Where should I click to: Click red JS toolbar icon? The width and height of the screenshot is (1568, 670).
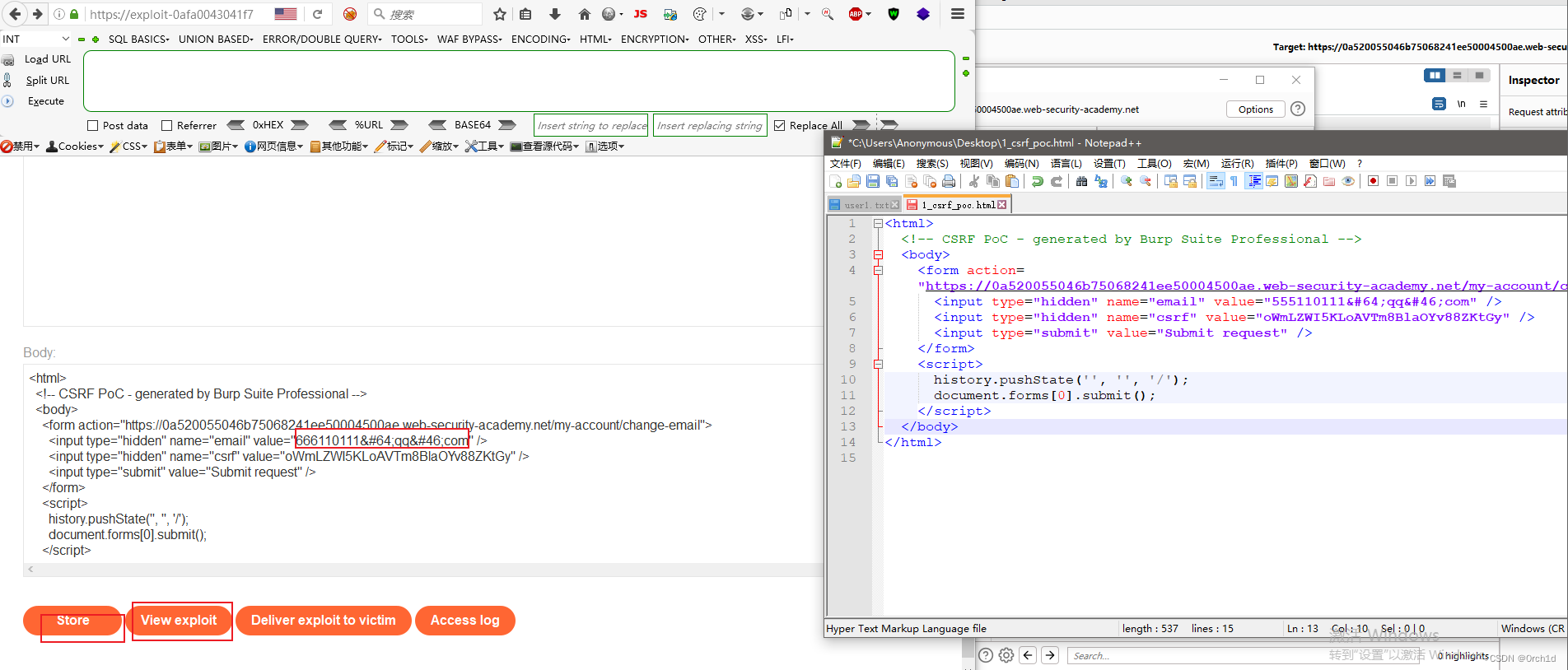pyautogui.click(x=641, y=14)
